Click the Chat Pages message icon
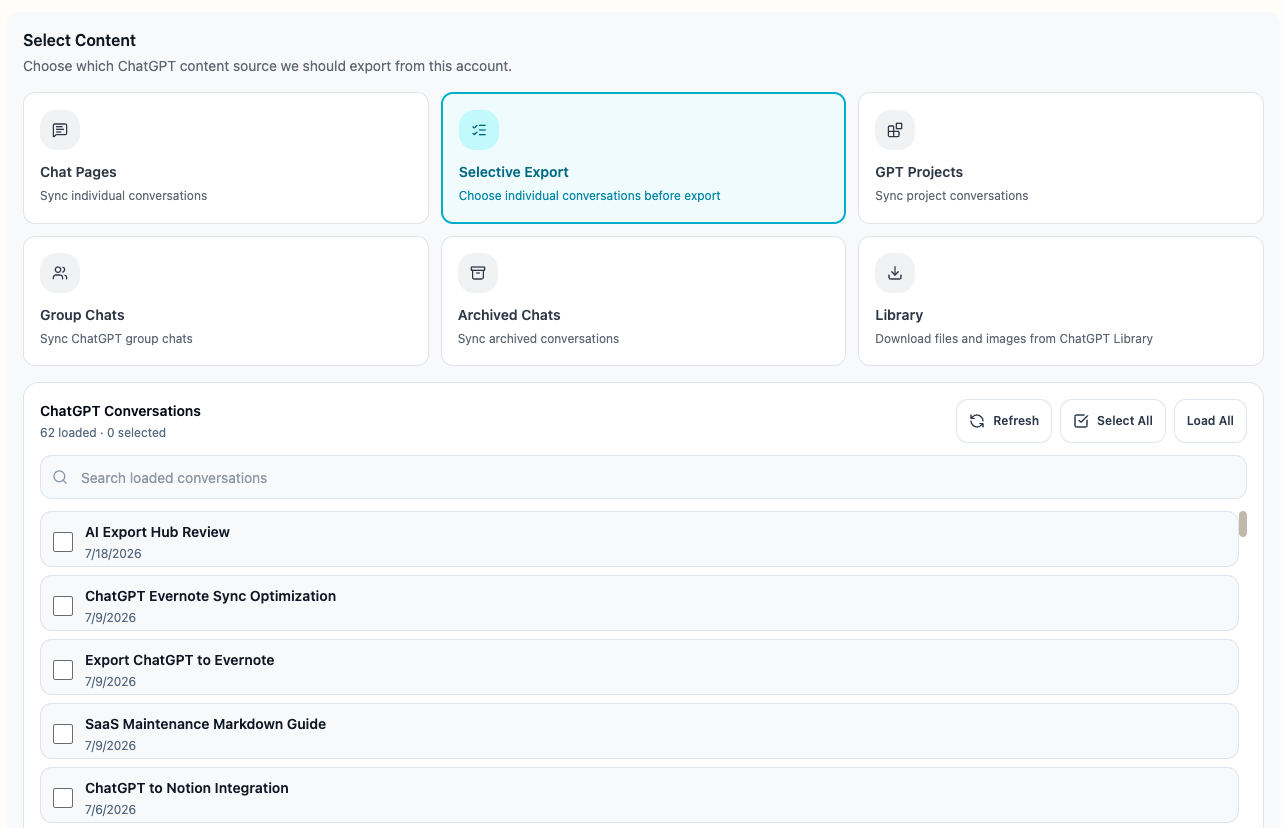This screenshot has width=1283, height=828. (60, 130)
